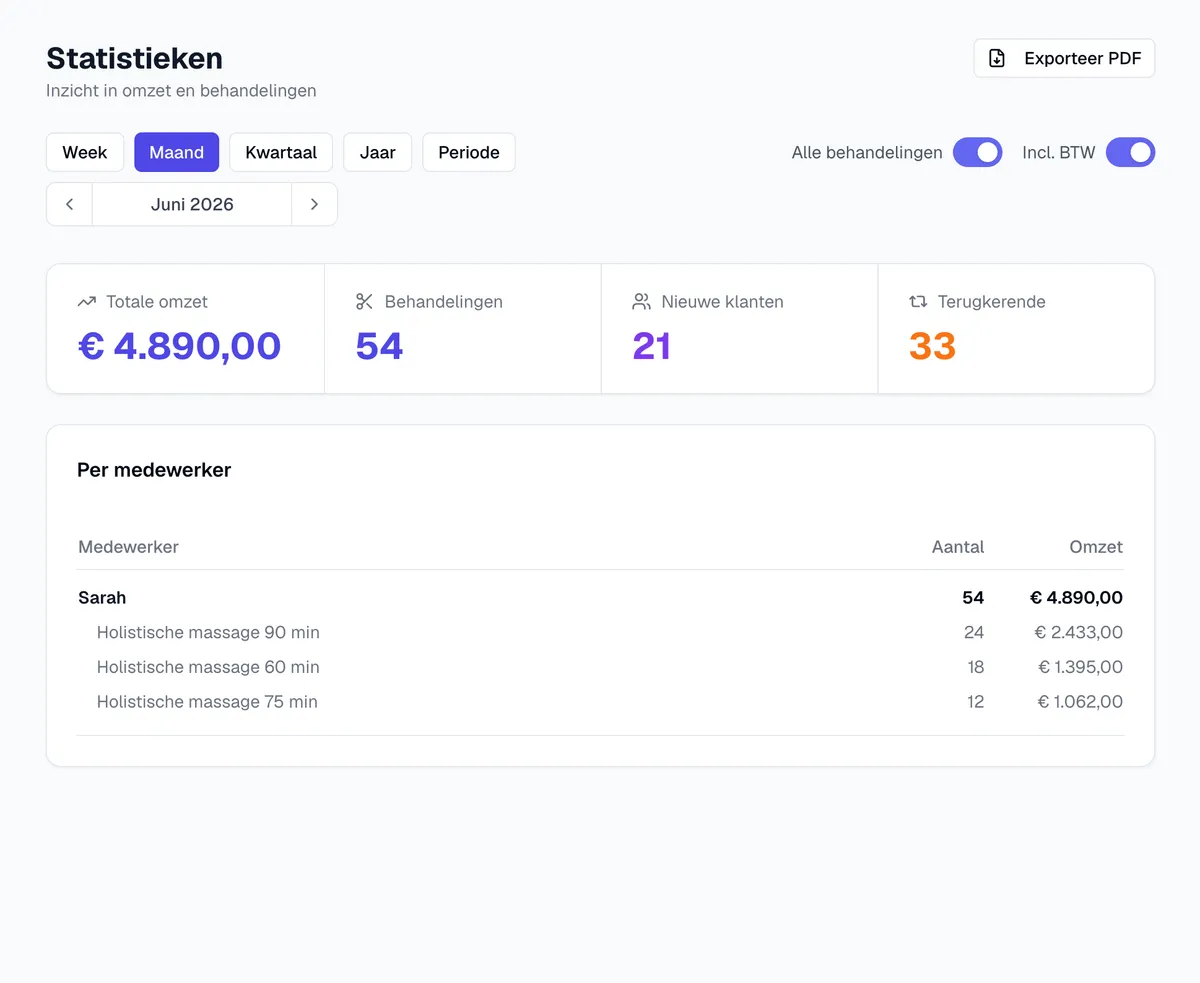Open the custom Periode option
The image size is (1200, 983).
point(469,153)
